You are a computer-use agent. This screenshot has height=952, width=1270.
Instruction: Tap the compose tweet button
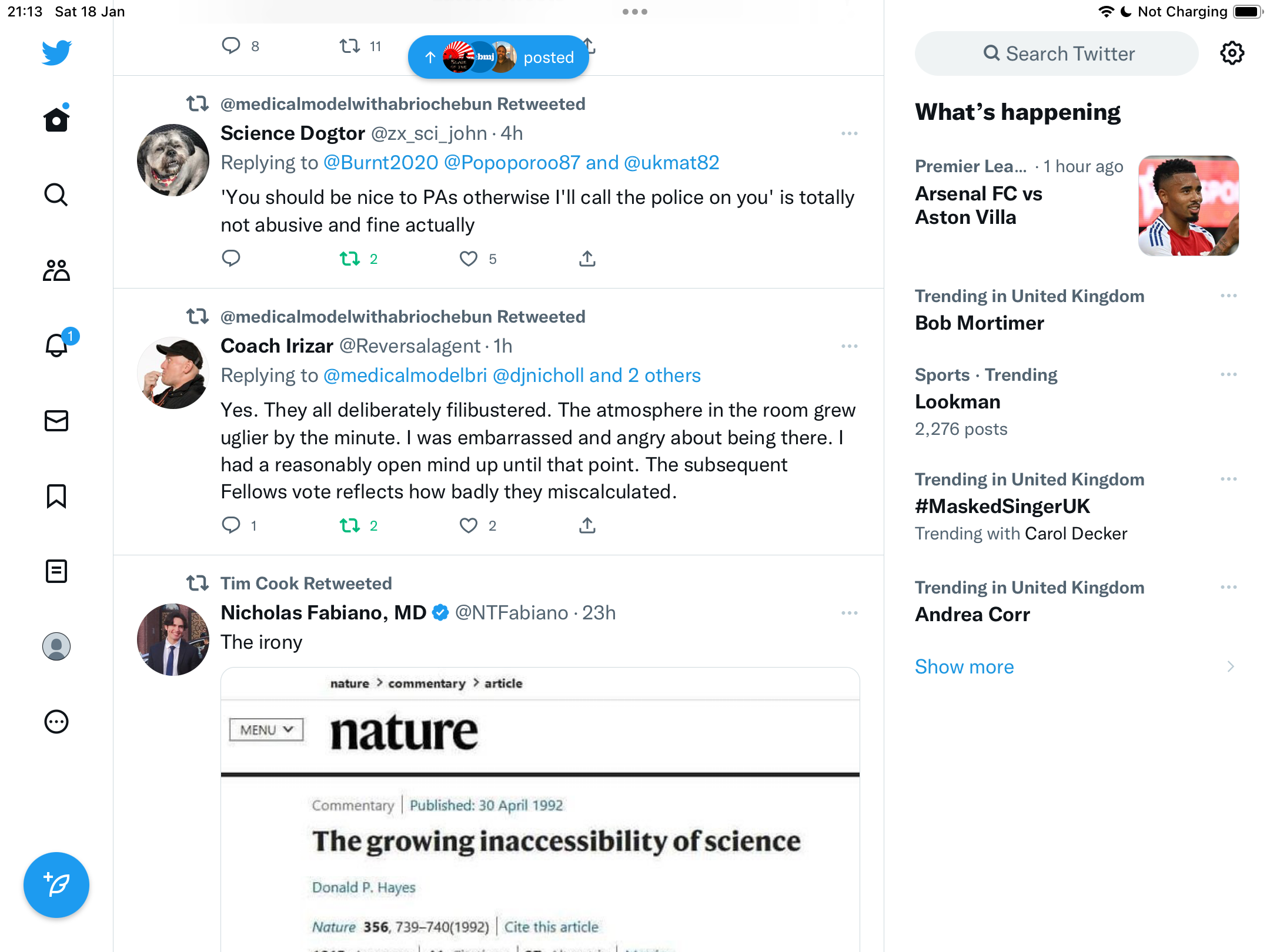[x=56, y=885]
